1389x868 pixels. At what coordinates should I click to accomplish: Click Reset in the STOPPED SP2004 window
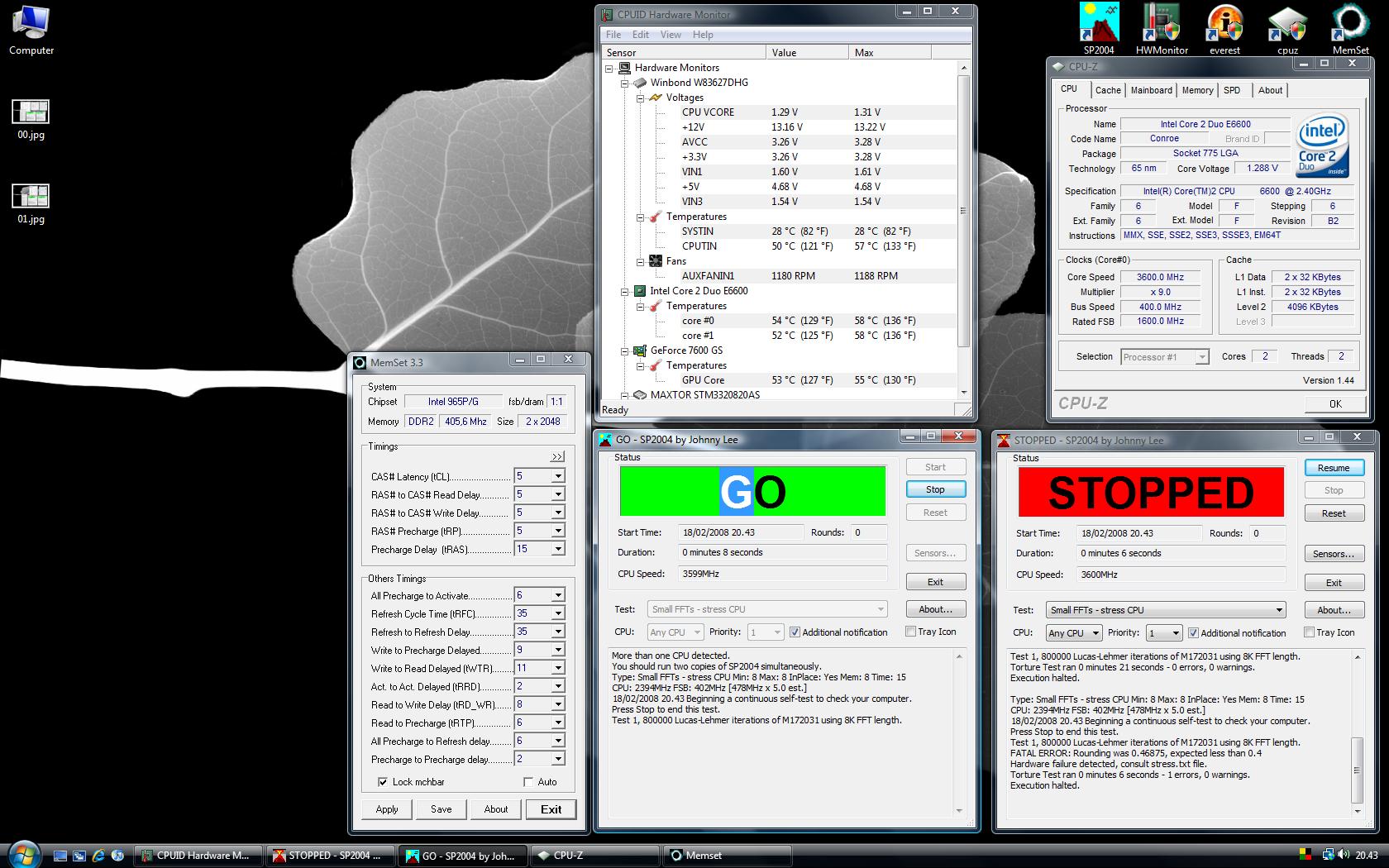[x=1334, y=513]
